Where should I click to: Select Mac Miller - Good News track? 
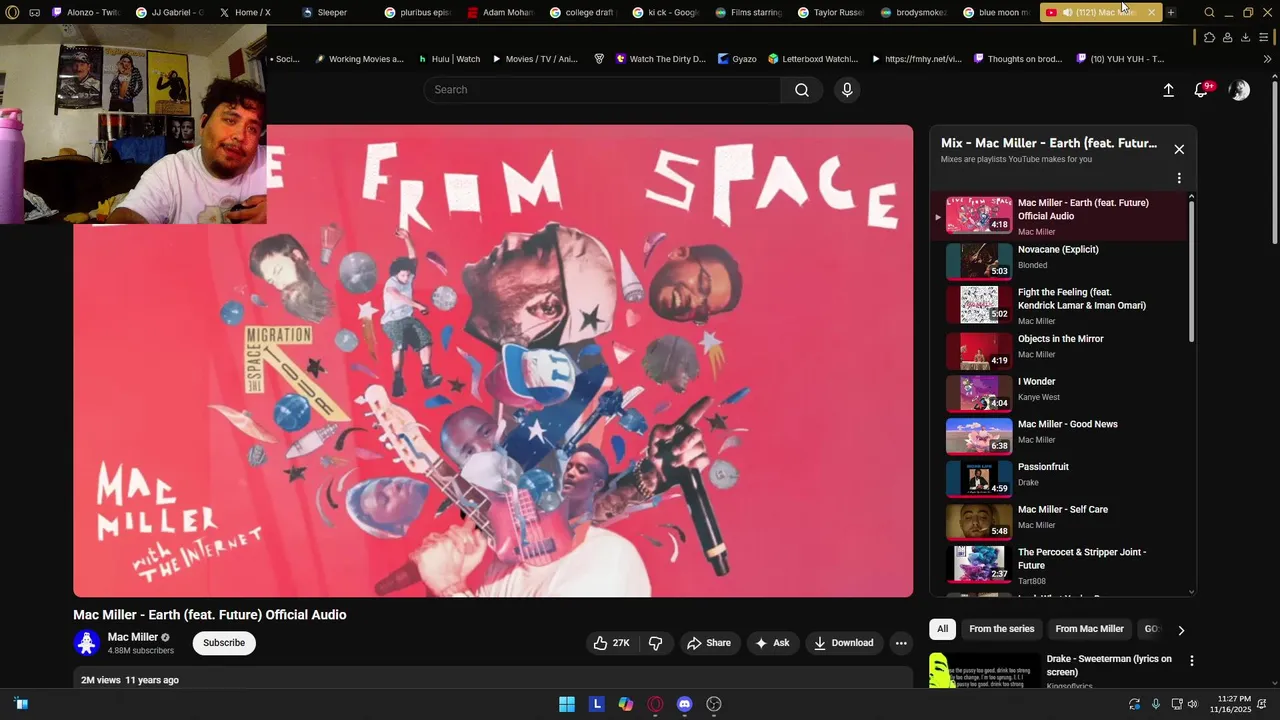tap(1060, 434)
